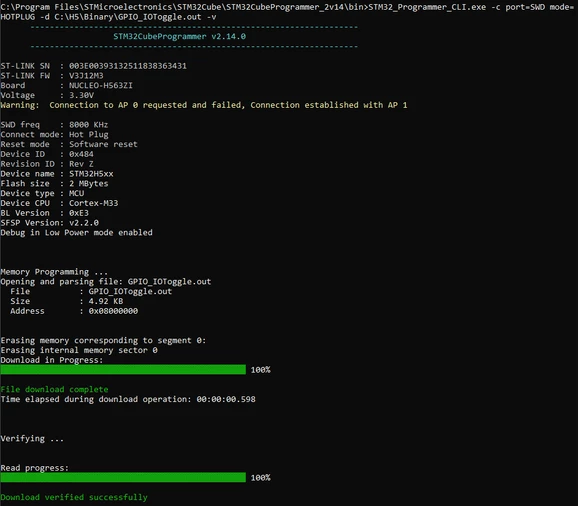The image size is (578, 506).
Task: Click the Connect mode Hot Plug line
Action: point(55,135)
